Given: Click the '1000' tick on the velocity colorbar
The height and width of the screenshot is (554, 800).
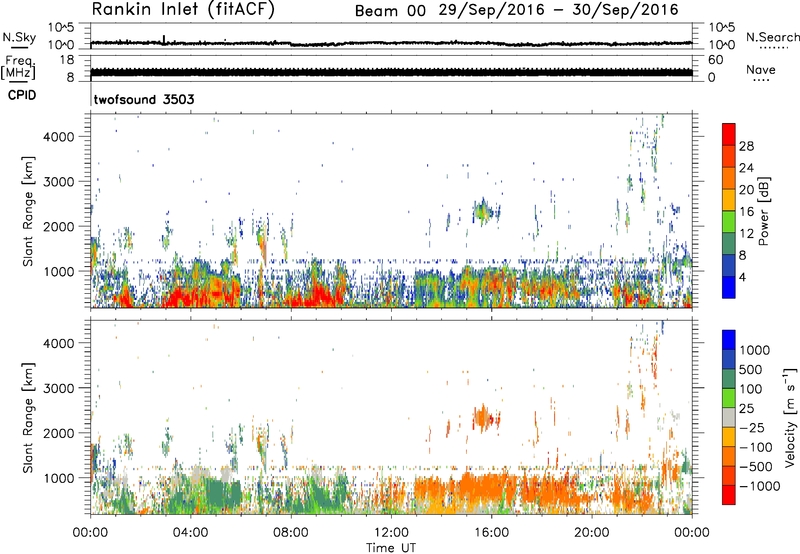Looking at the screenshot, I should coord(754,350).
